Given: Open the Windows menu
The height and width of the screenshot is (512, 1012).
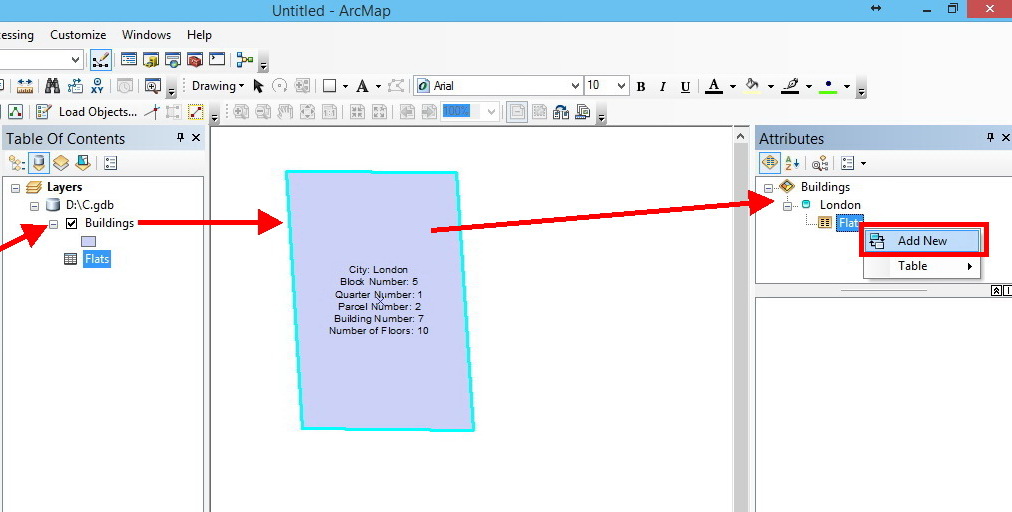Looking at the screenshot, I should 147,35.
